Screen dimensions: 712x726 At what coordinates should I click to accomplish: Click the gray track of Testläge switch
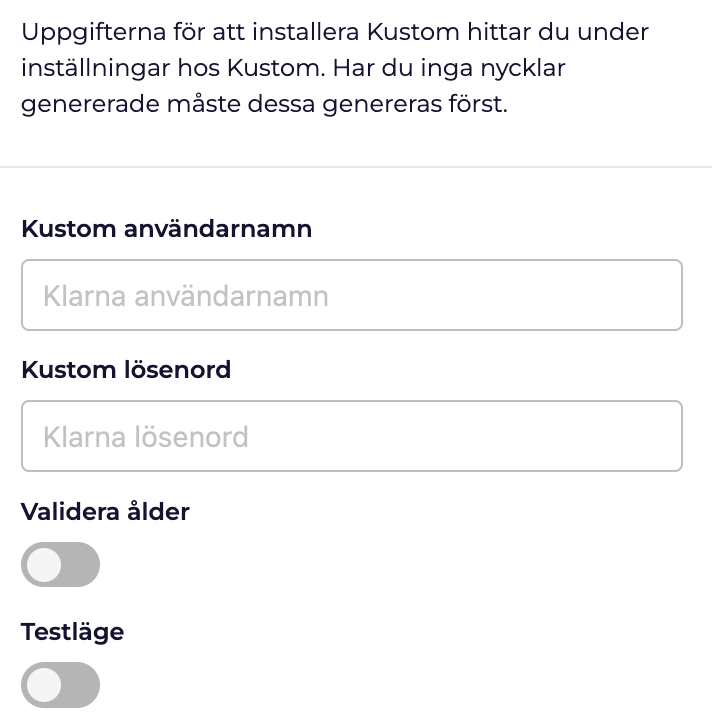82,685
